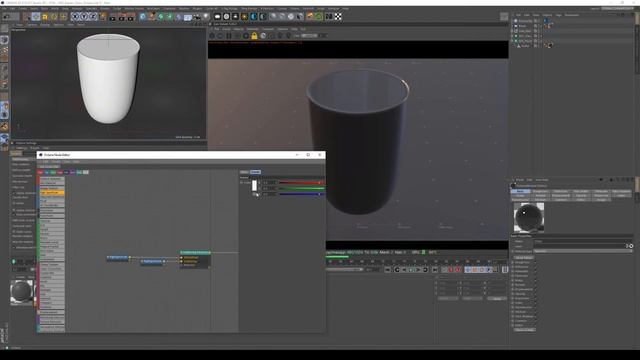
Task: Toggle the Y axis lock icon
Action: coord(84,17)
